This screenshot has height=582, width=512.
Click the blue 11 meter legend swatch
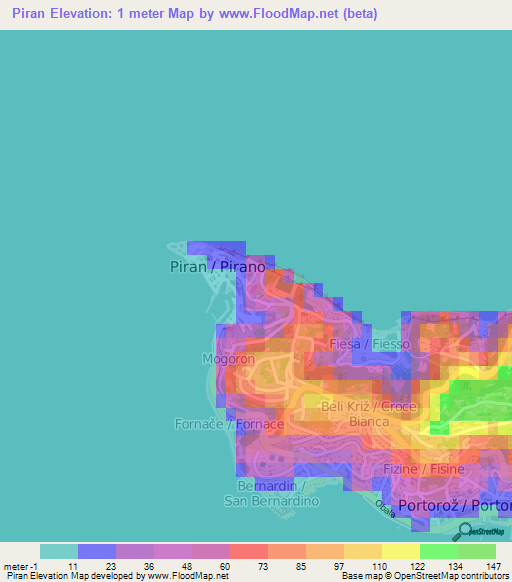click(97, 551)
